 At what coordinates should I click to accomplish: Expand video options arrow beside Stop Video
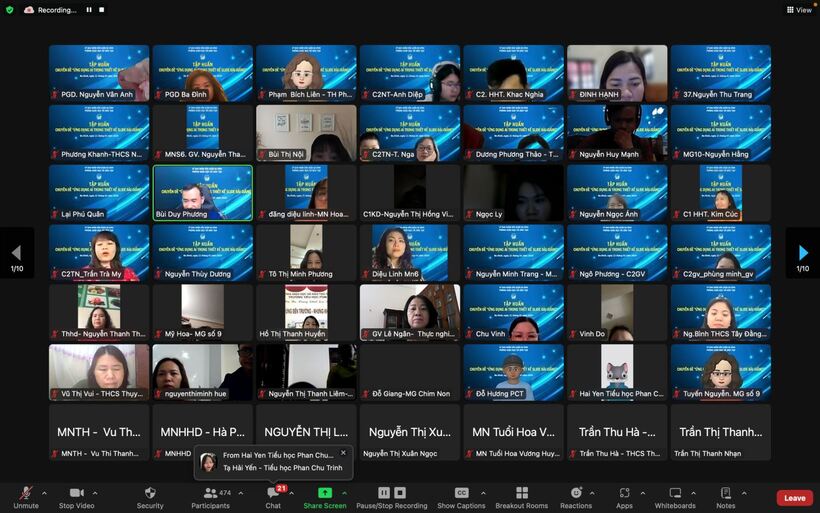point(95,493)
